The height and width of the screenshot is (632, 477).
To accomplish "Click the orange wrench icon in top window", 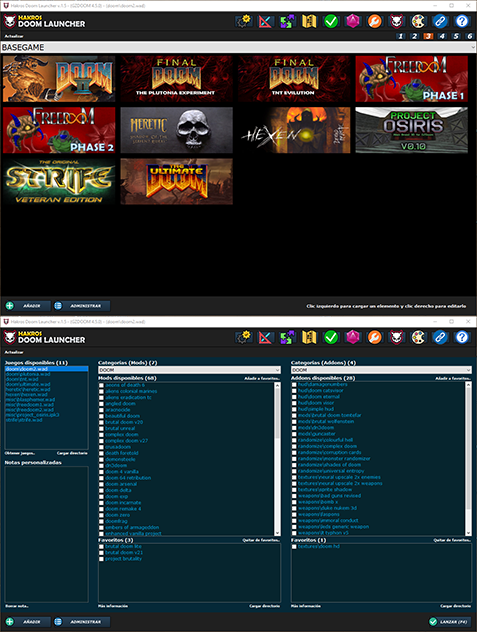I will click(375, 21).
